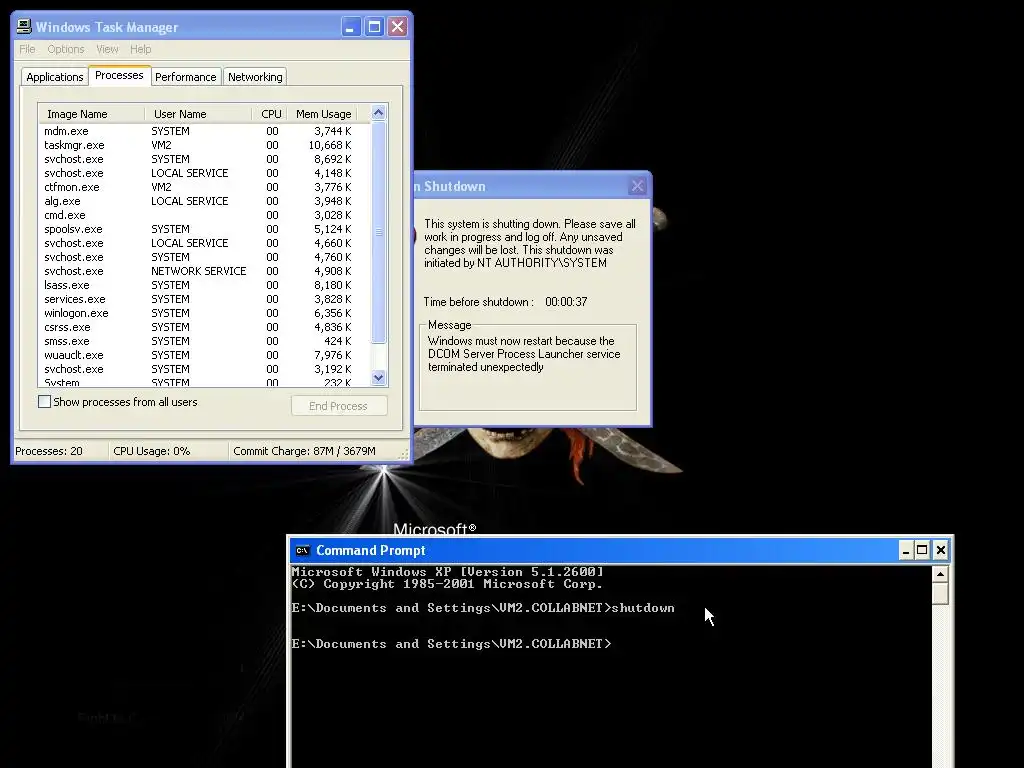Select the alg.exe process row
The image size is (1024, 768).
204,201
